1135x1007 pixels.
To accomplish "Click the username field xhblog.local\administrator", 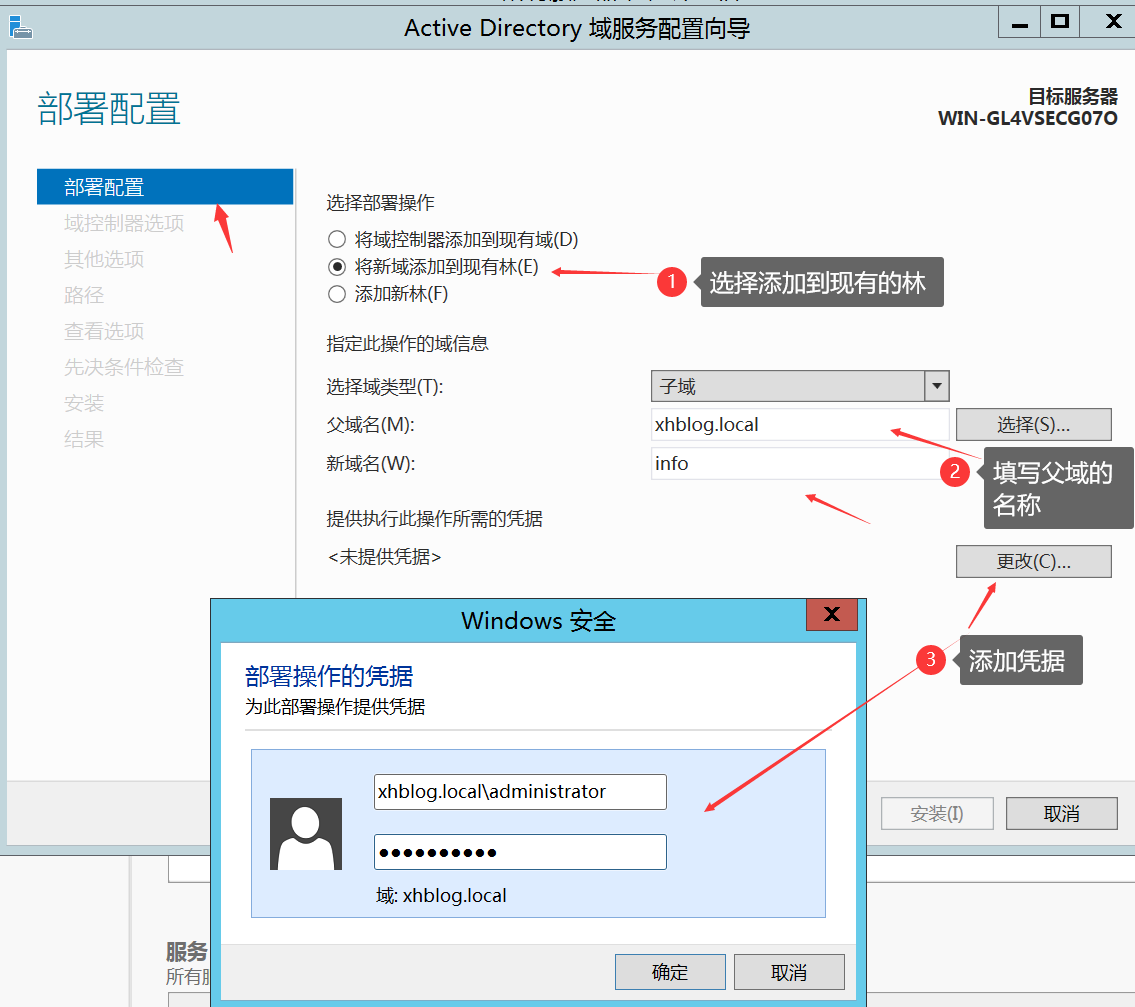I will pyautogui.click(x=520, y=792).
